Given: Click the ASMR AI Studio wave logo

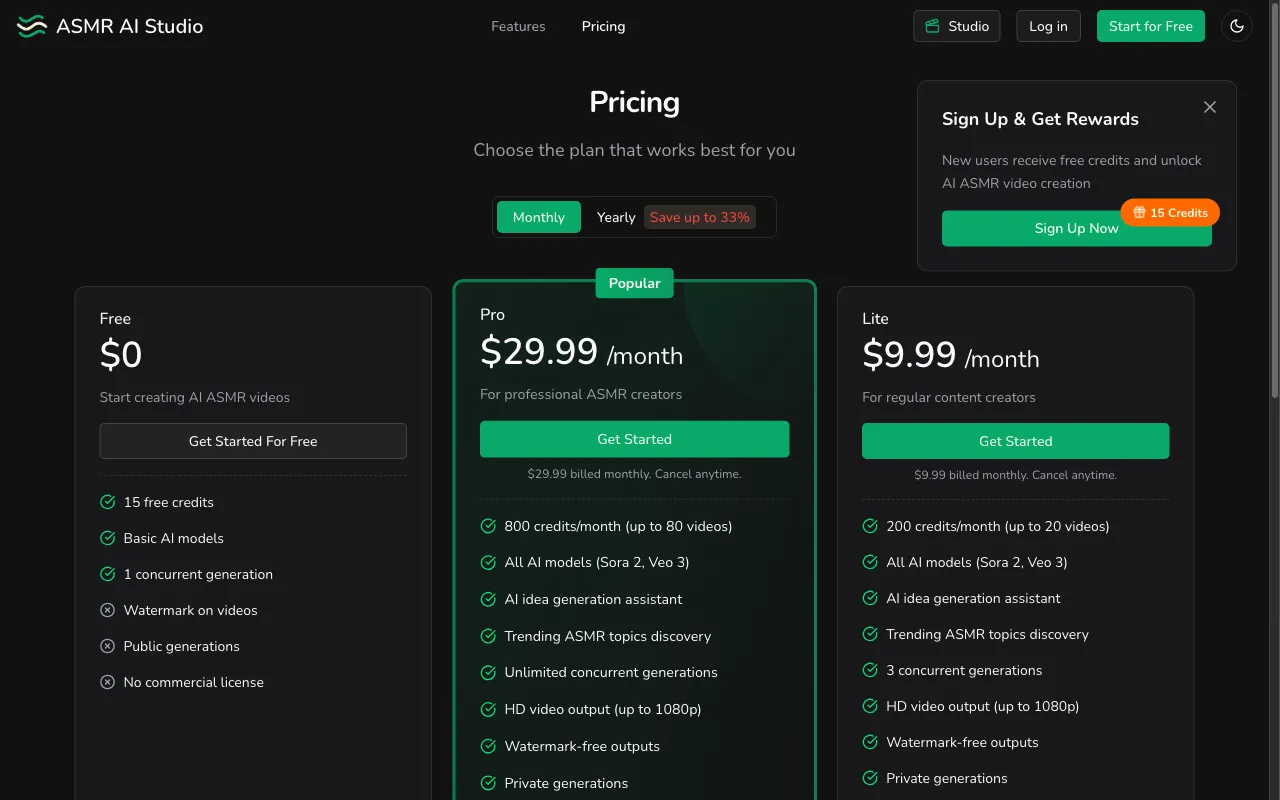Looking at the screenshot, I should click(x=32, y=26).
